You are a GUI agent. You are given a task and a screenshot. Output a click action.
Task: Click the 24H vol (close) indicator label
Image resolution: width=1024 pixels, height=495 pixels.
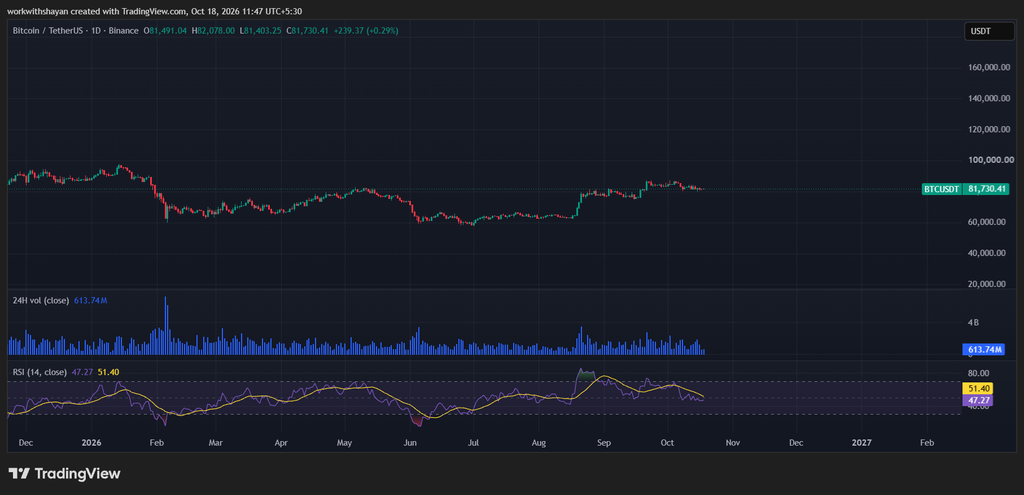pos(39,300)
